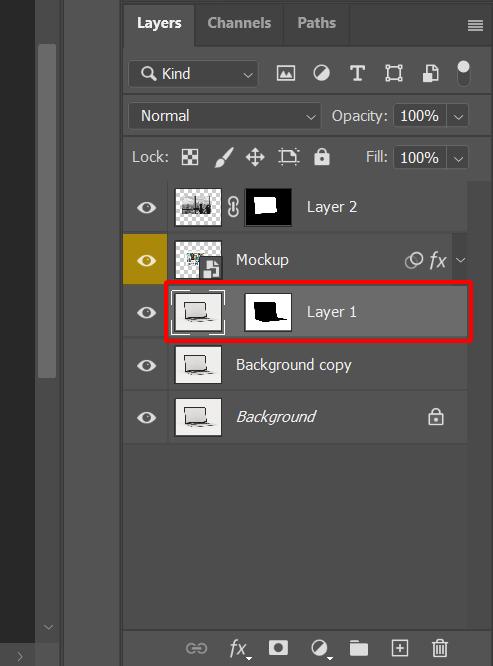This screenshot has height=666, width=493.
Task: Click Layer 2 mask link chain icon
Action: (233, 207)
